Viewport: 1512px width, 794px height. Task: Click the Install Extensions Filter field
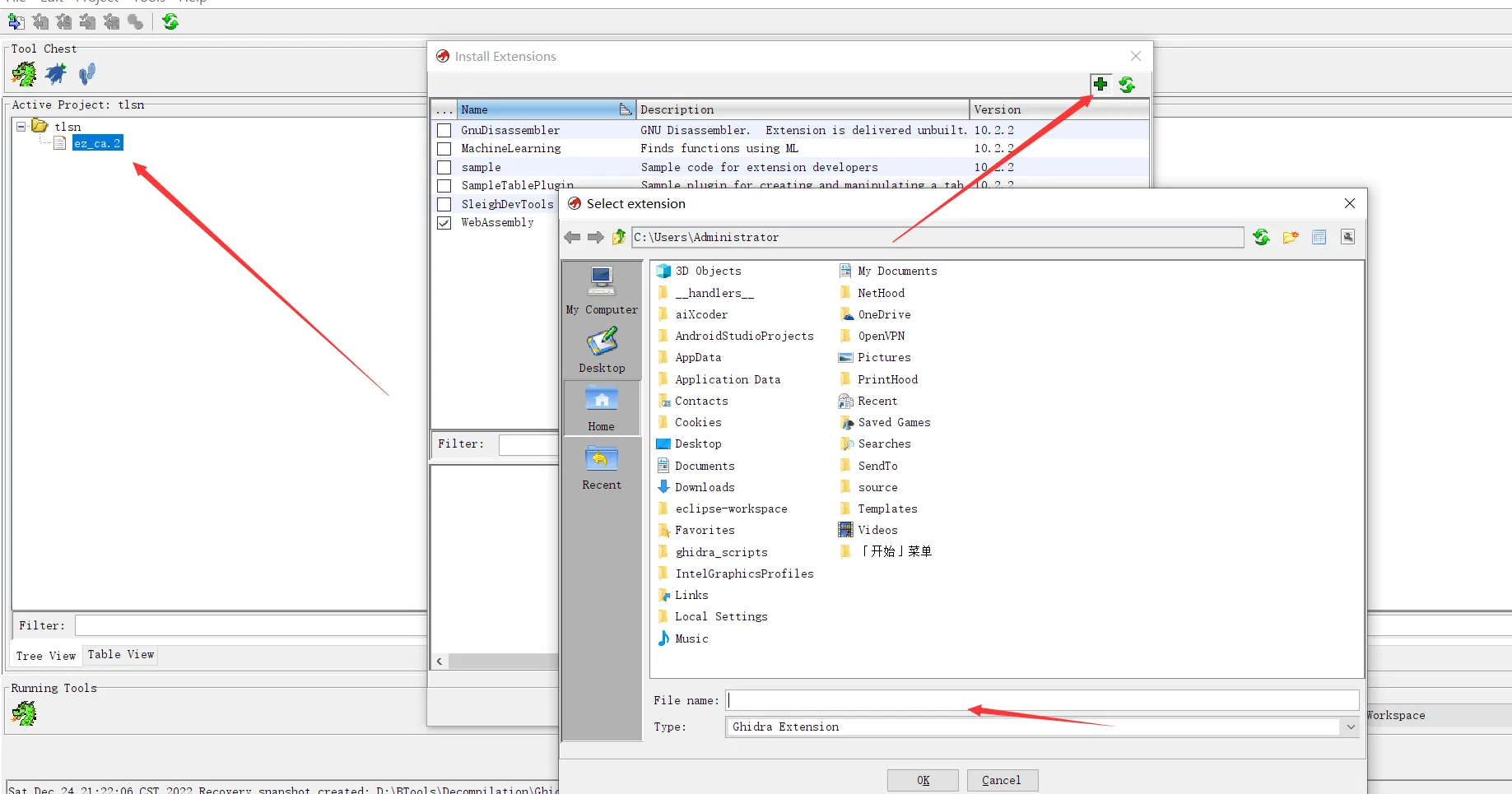click(x=528, y=444)
